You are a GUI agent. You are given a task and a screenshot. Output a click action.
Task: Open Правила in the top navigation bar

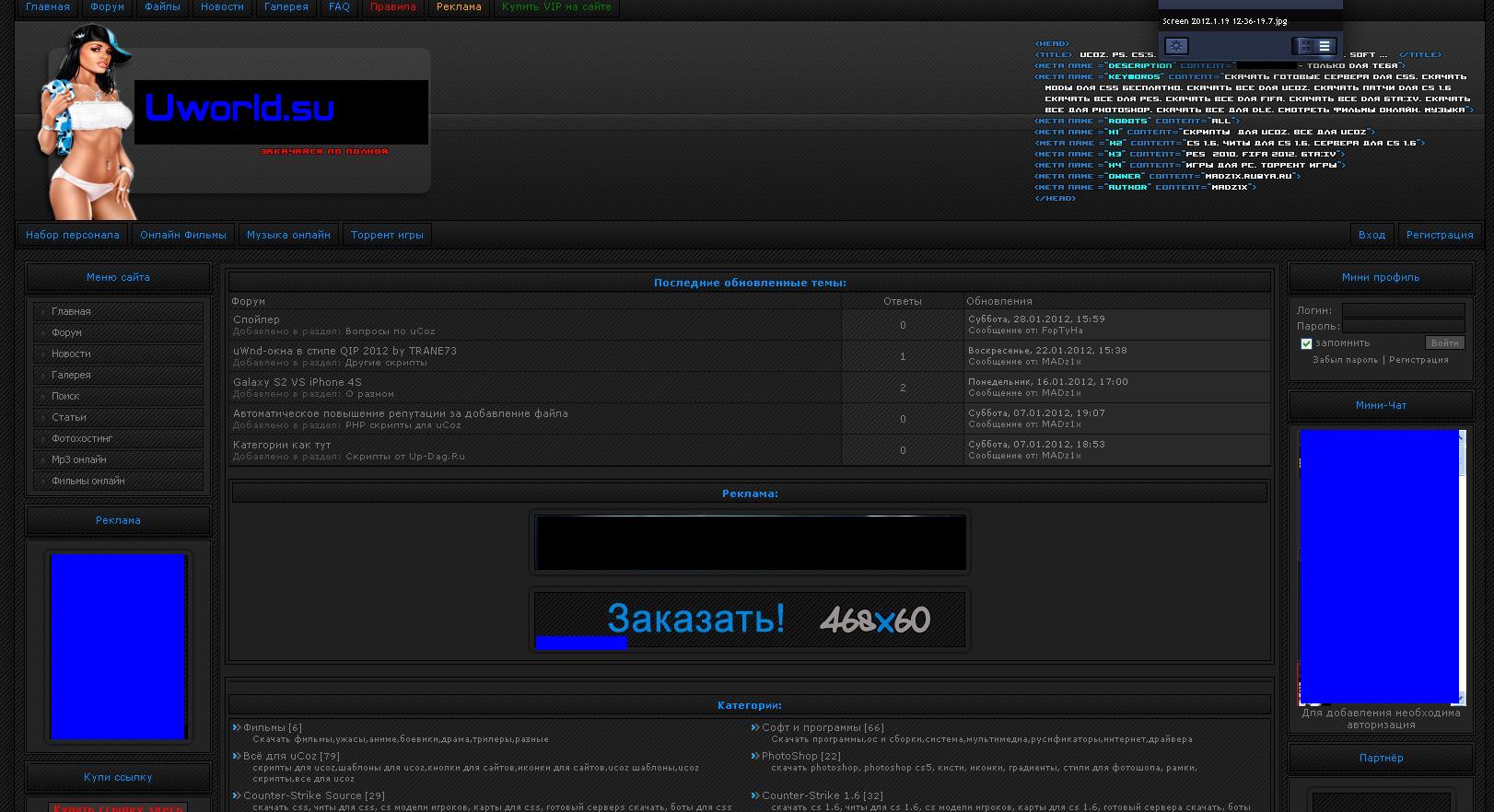pyautogui.click(x=392, y=7)
